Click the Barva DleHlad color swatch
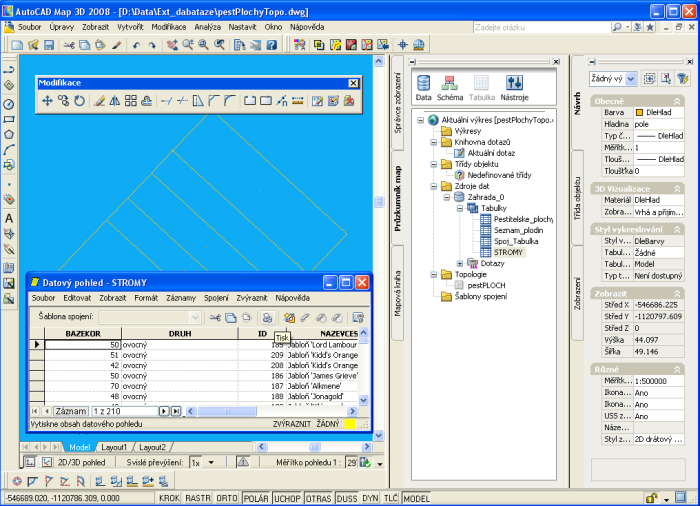Screen dimensions: 700x506 (x=639, y=113)
